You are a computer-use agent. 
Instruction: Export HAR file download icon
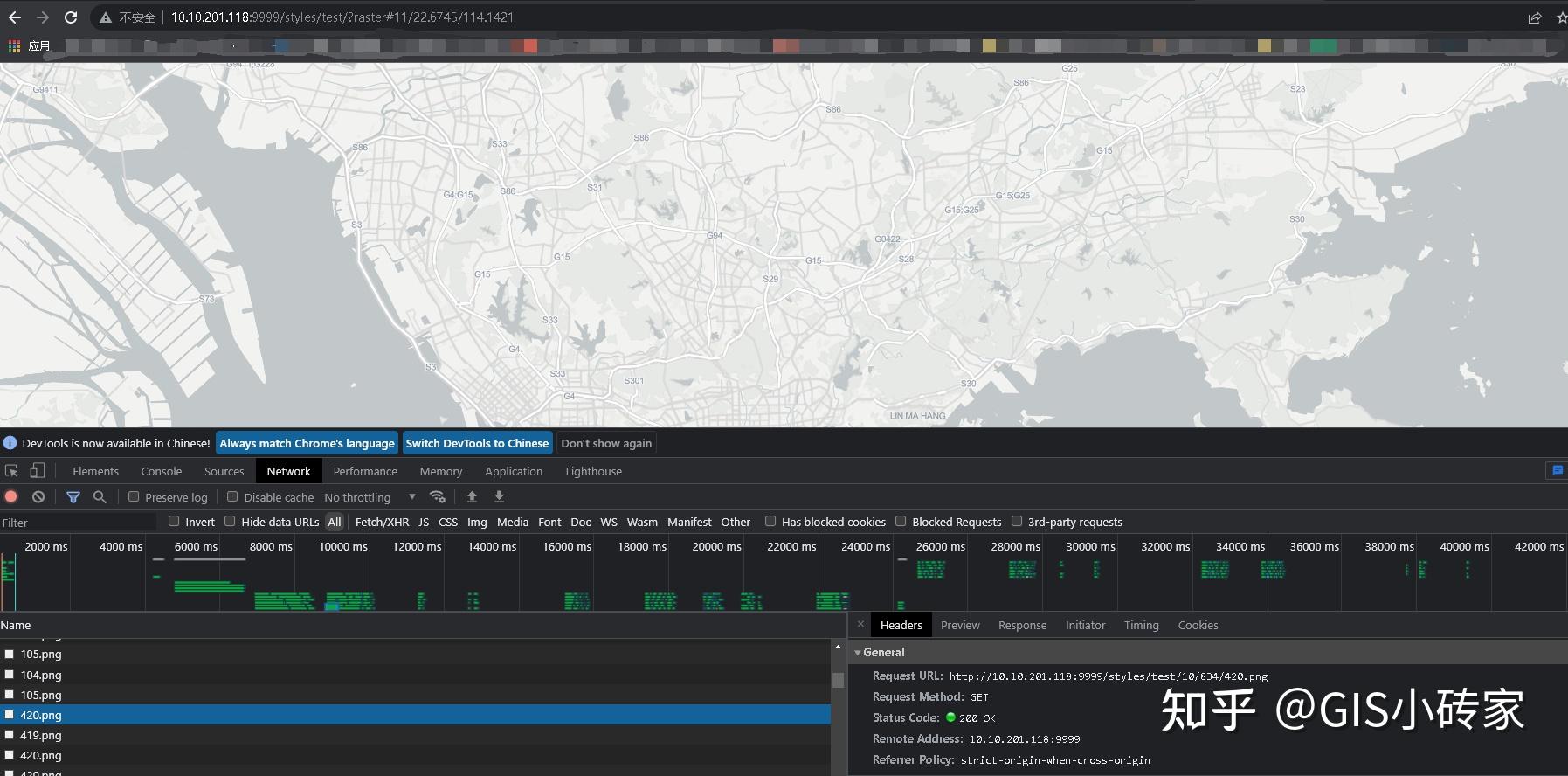click(499, 497)
